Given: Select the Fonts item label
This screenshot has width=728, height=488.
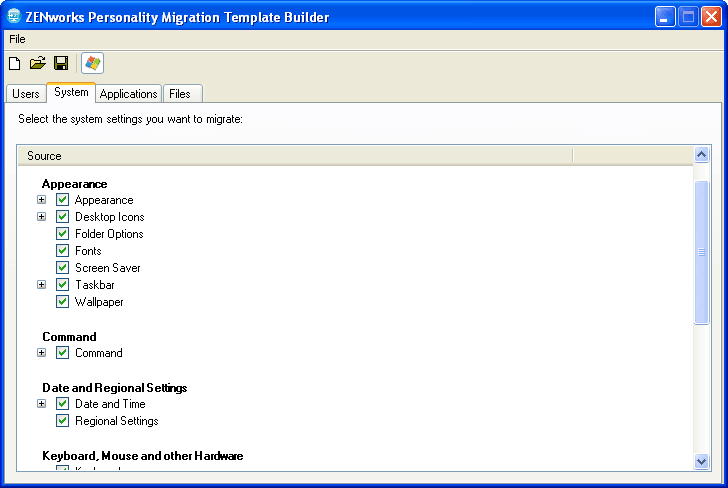Looking at the screenshot, I should [88, 251].
